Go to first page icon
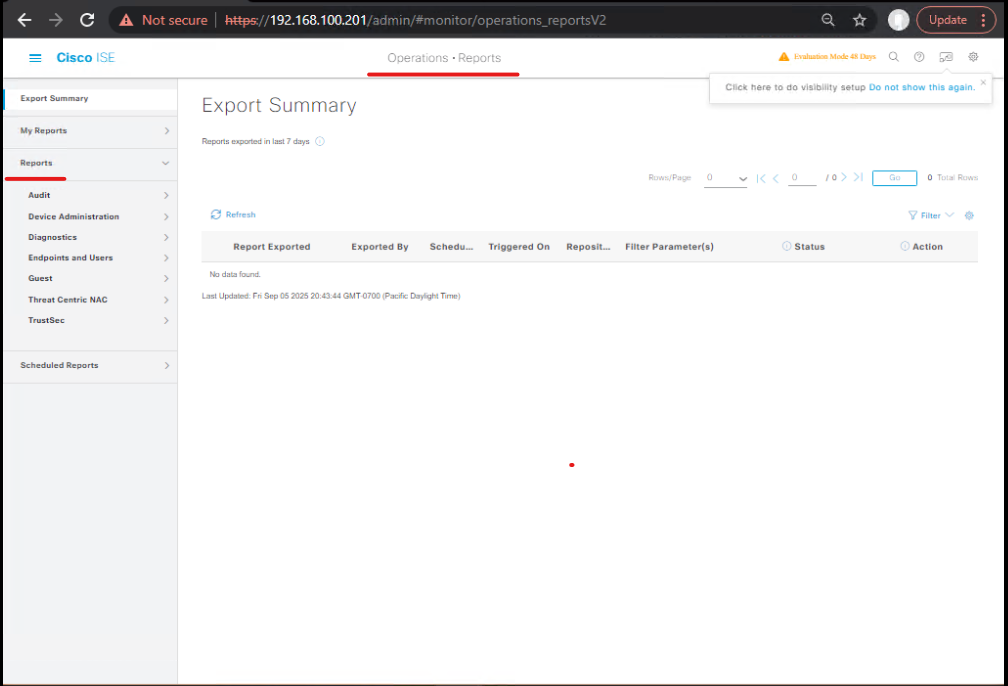The width and height of the screenshot is (1008, 686). [761, 178]
